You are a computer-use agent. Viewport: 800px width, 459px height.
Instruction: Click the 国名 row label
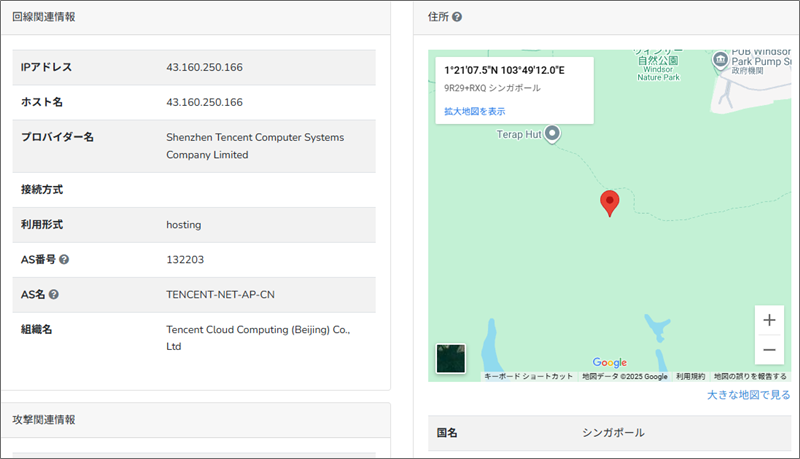pos(447,433)
